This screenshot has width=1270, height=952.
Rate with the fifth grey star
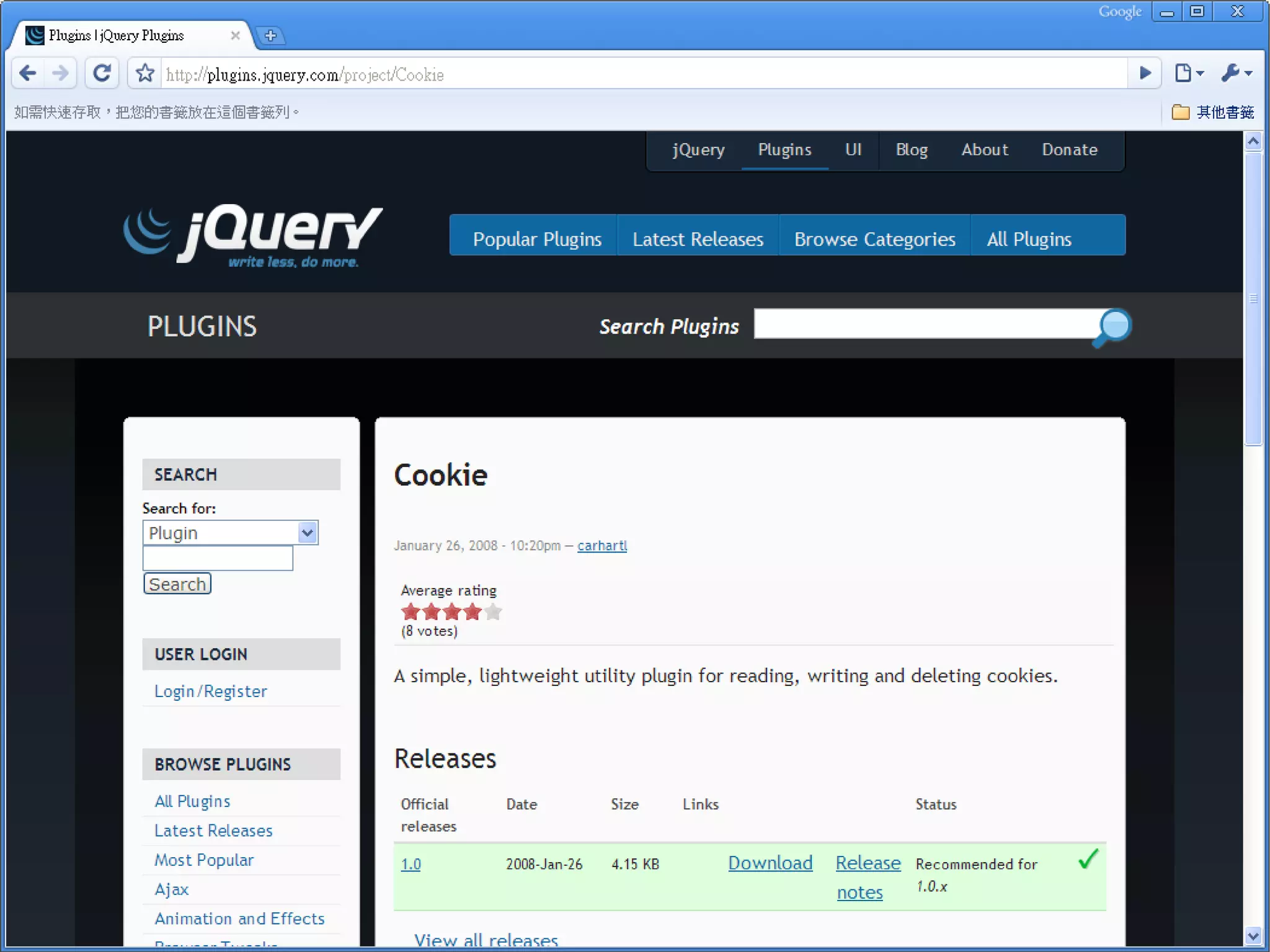[493, 612]
